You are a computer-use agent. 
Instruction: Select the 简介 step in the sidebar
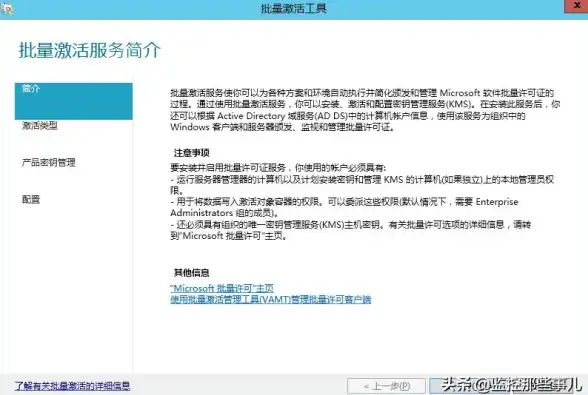click(74, 101)
